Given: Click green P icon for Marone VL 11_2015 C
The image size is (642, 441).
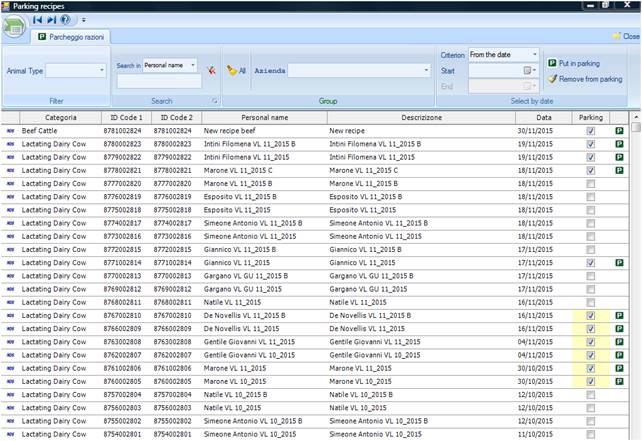Looking at the screenshot, I should click(619, 170).
